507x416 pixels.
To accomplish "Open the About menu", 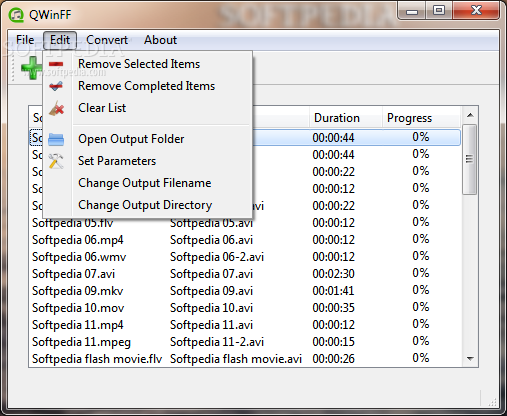I will pyautogui.click(x=160, y=40).
